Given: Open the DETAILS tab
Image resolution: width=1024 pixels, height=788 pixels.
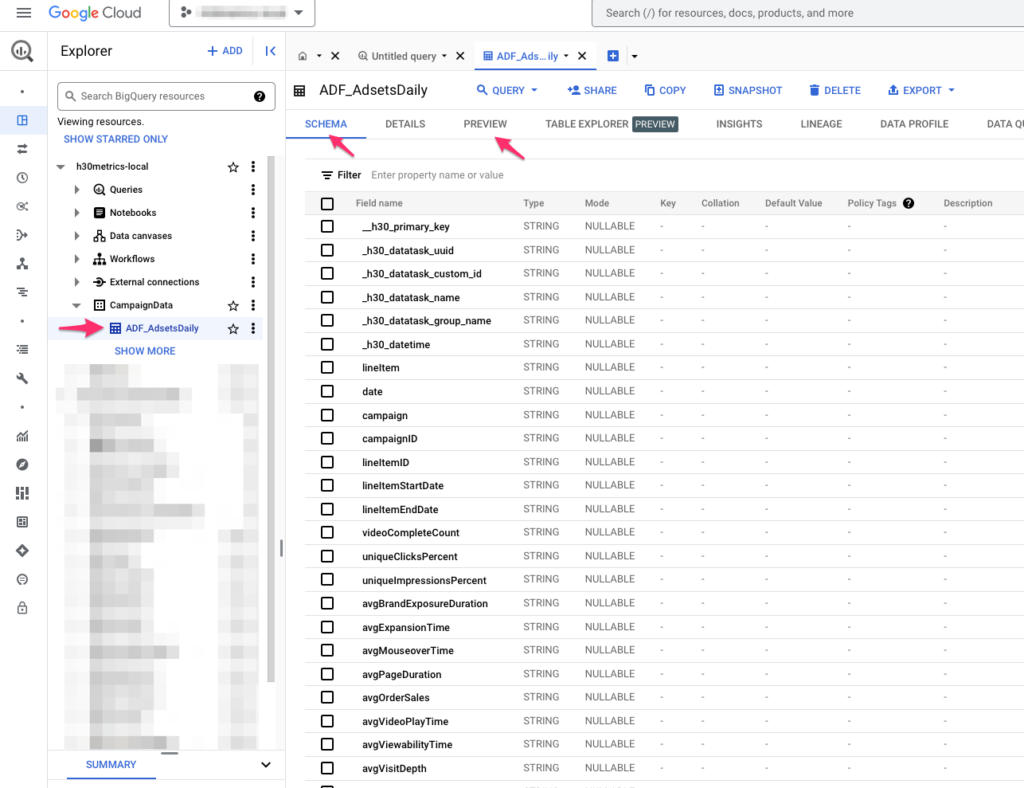Looking at the screenshot, I should (x=405, y=124).
